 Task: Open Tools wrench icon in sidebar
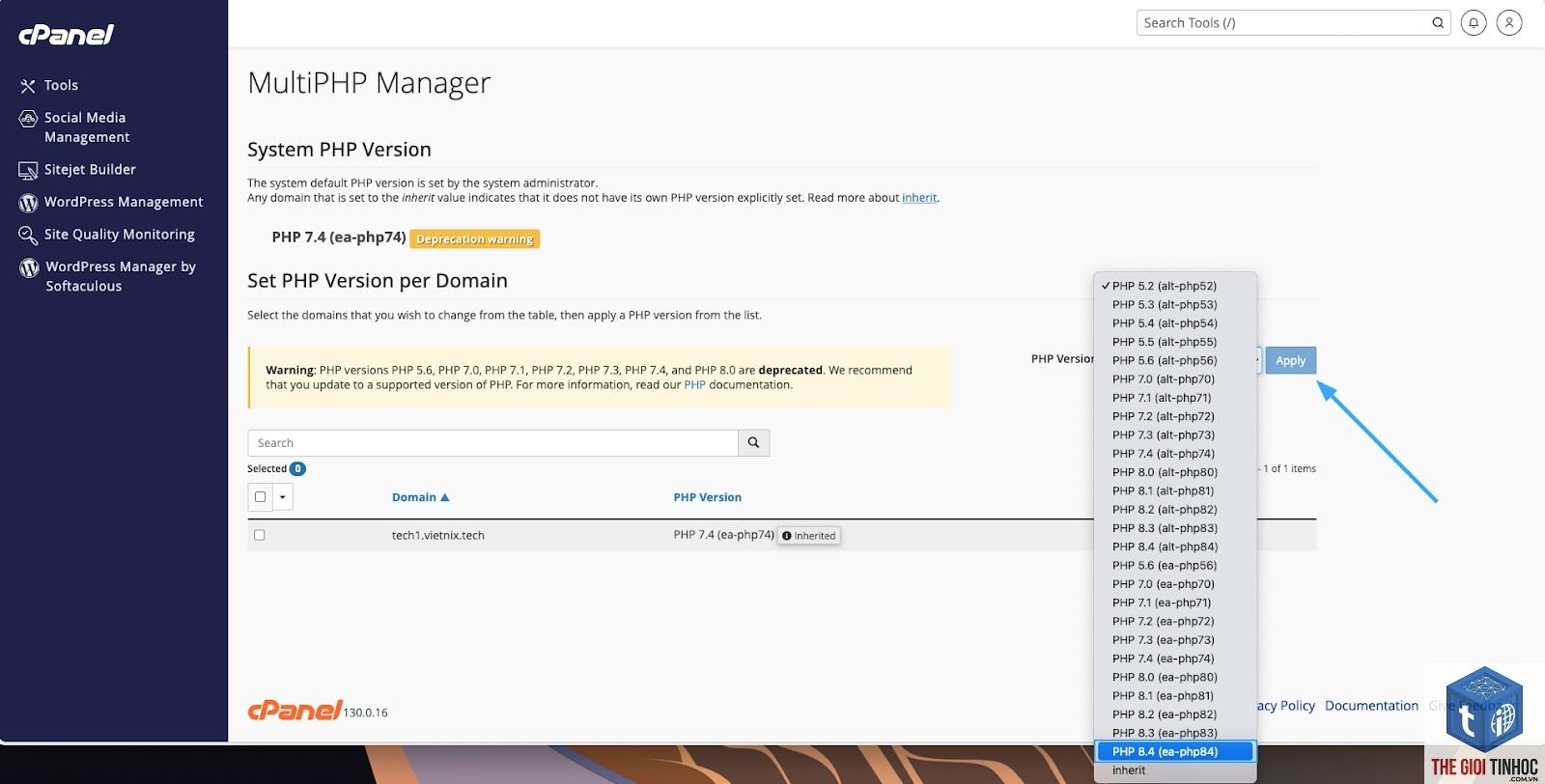(28, 86)
